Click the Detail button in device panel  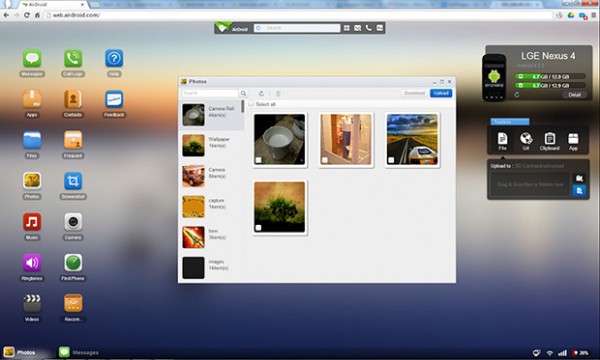tap(574, 94)
